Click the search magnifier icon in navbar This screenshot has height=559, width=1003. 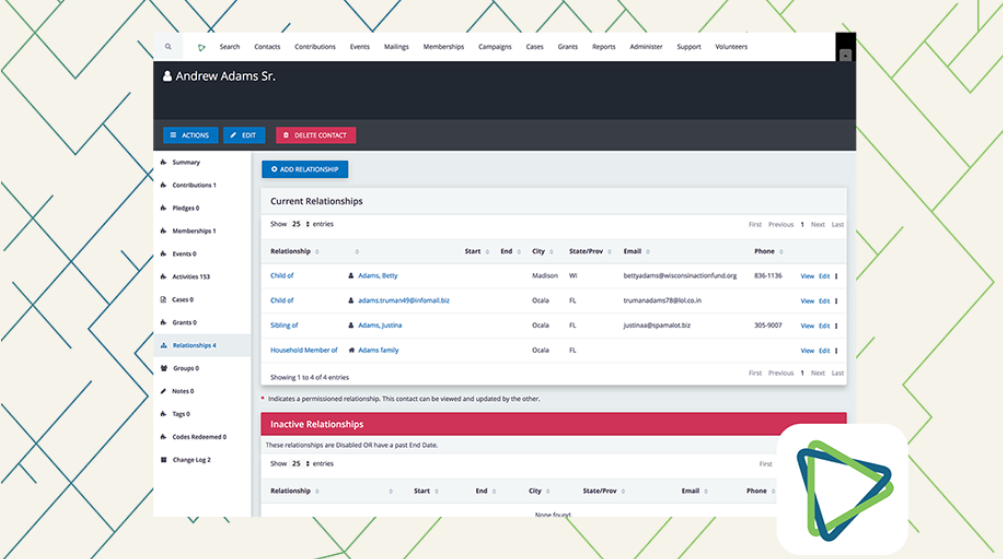coord(168,47)
